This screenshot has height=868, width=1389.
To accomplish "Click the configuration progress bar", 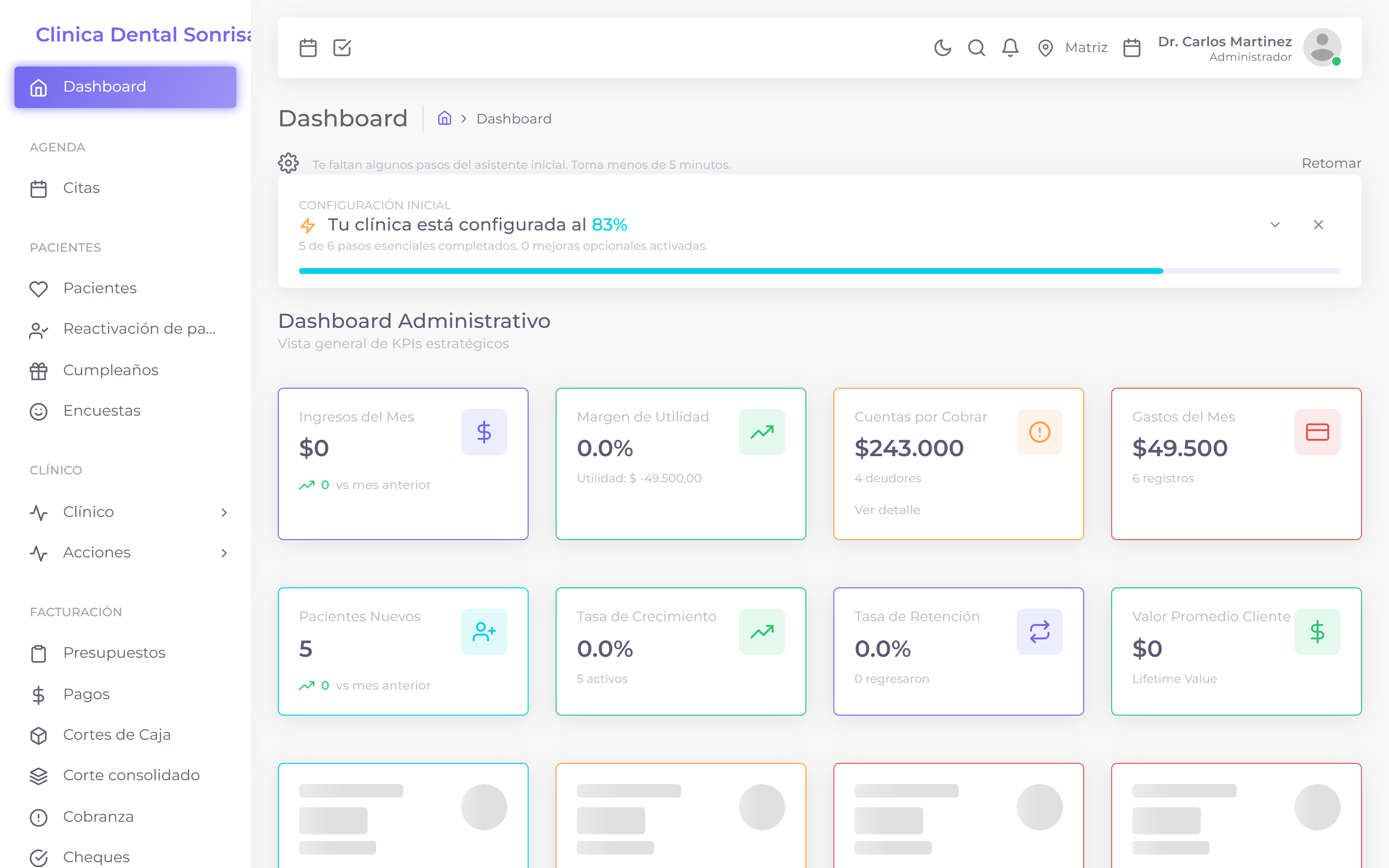I will [x=819, y=271].
